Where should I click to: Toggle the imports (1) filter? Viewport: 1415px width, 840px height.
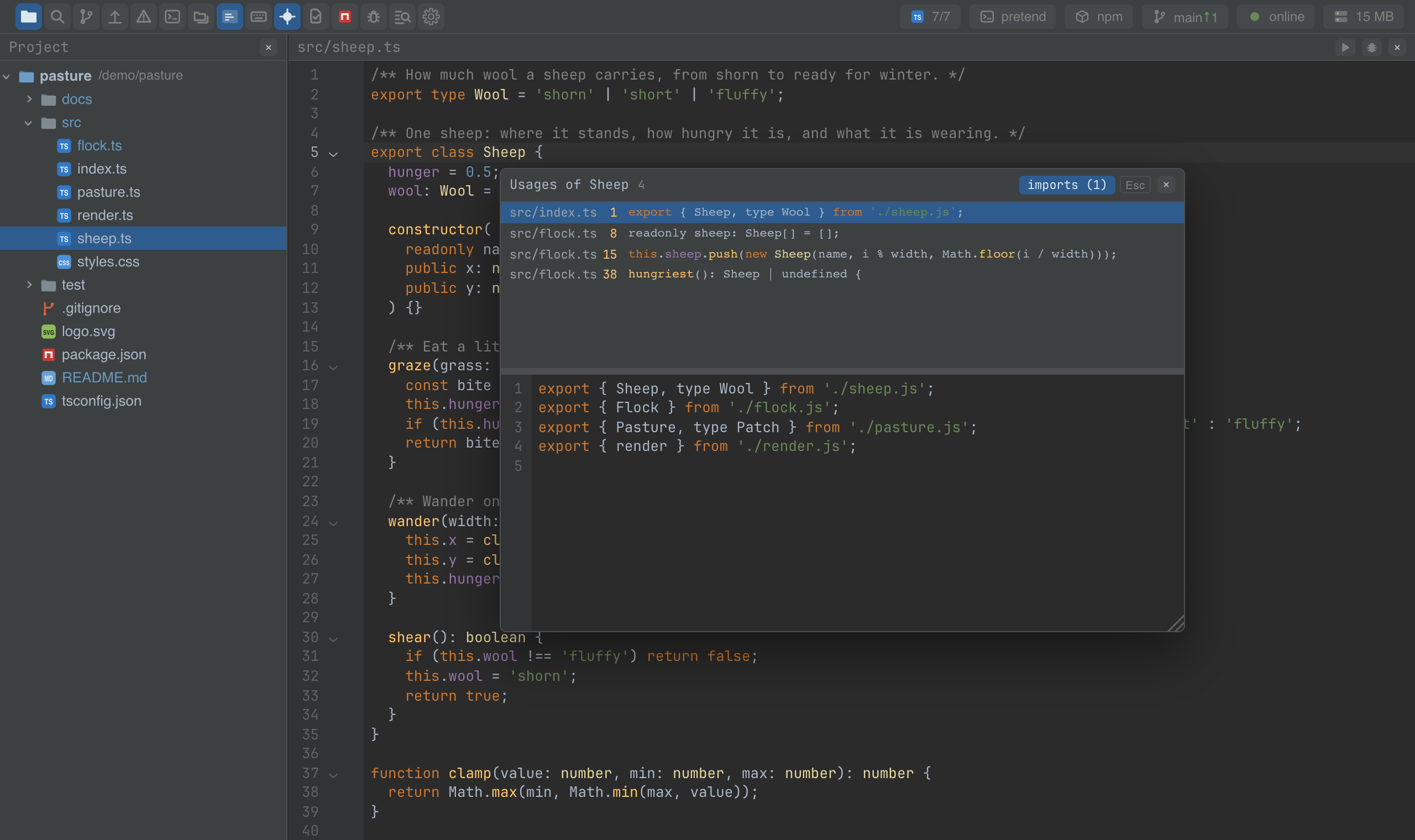(1067, 185)
